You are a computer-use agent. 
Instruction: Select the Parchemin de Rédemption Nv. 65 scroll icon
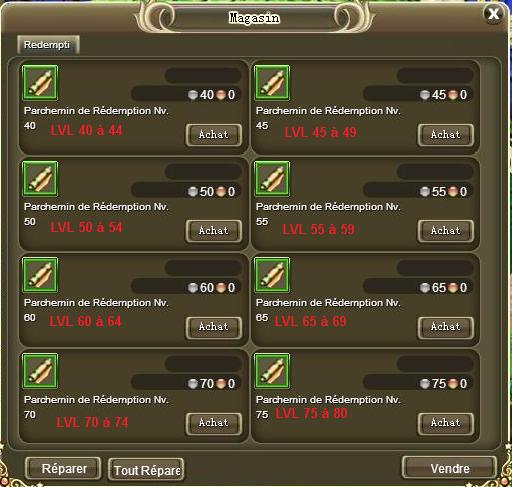272,275
